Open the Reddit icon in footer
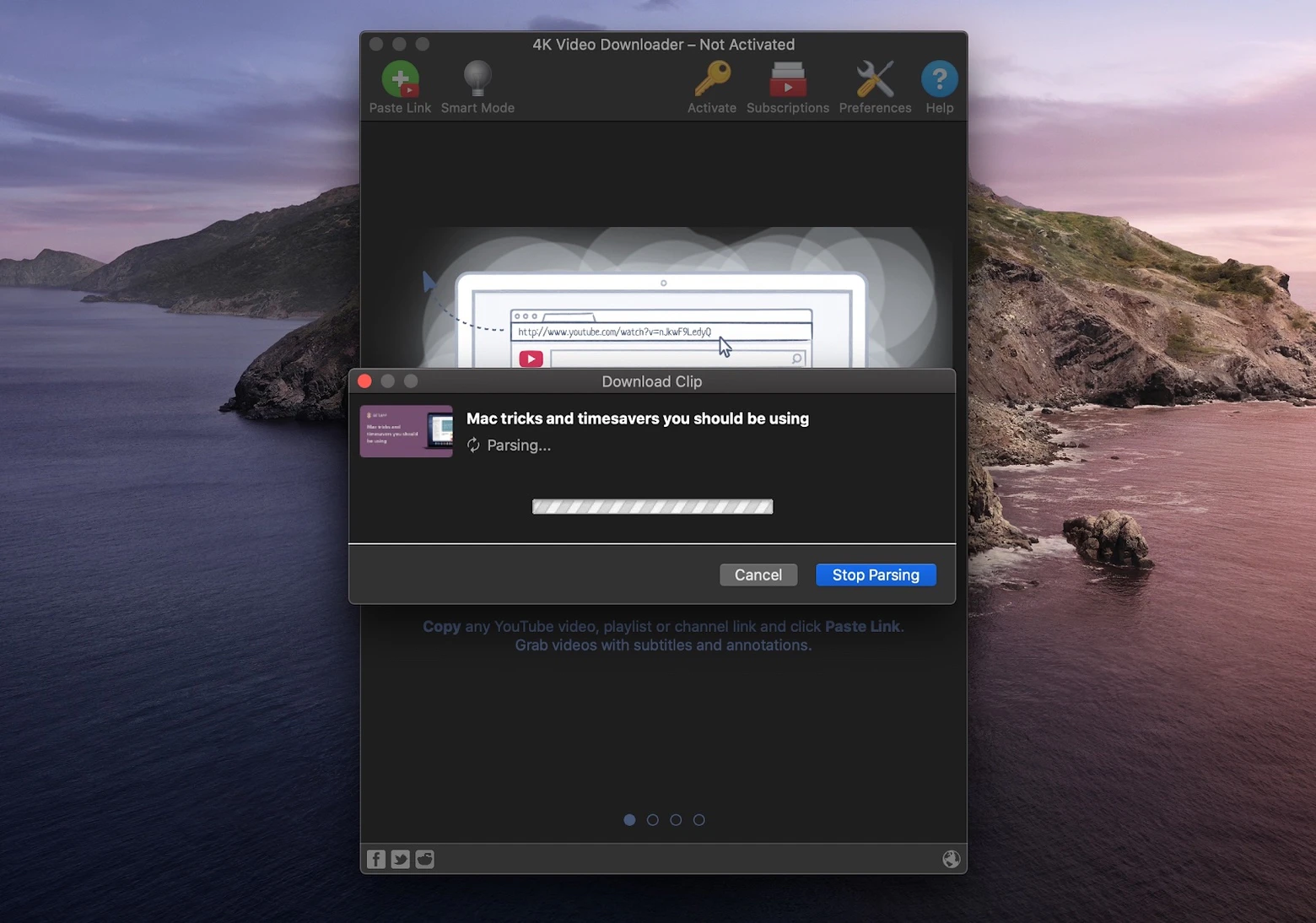This screenshot has height=923, width=1316. pos(424,859)
